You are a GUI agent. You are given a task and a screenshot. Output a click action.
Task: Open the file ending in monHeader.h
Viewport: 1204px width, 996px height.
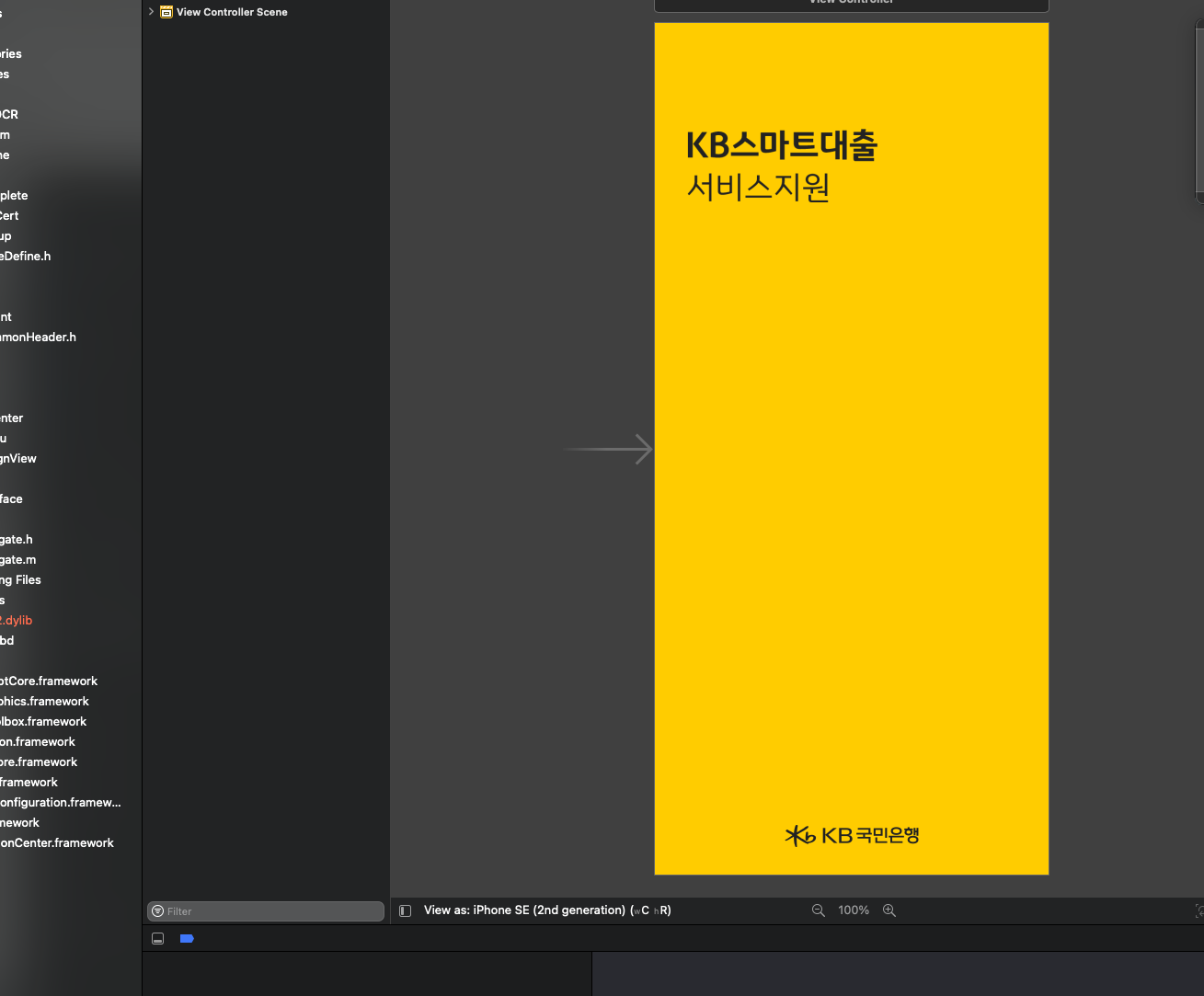tap(38, 338)
